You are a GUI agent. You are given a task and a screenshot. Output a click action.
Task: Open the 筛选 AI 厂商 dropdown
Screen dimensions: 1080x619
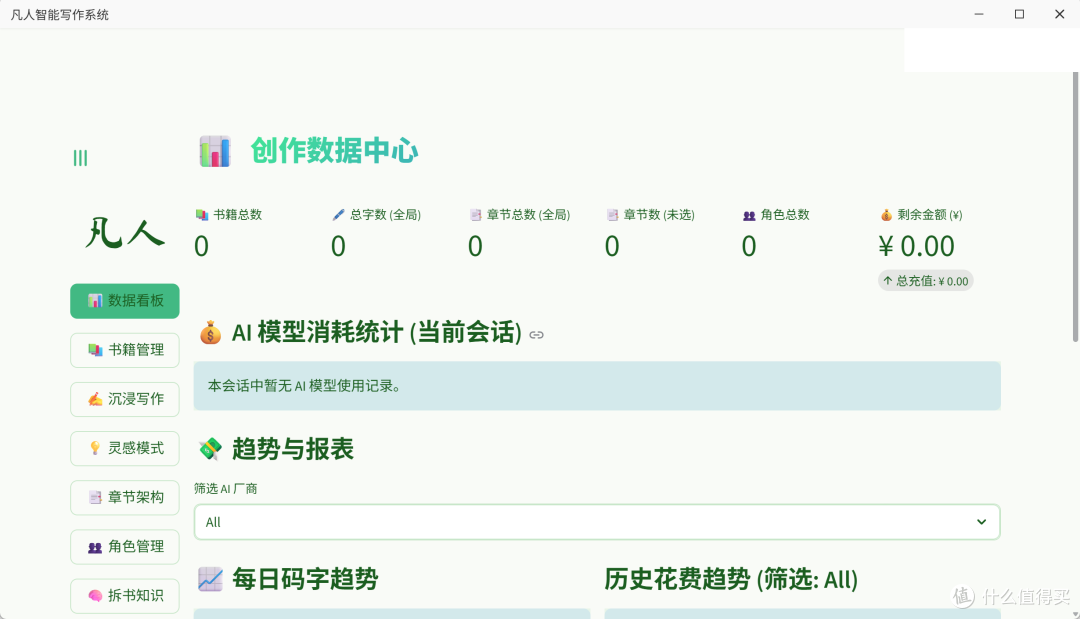pos(596,522)
